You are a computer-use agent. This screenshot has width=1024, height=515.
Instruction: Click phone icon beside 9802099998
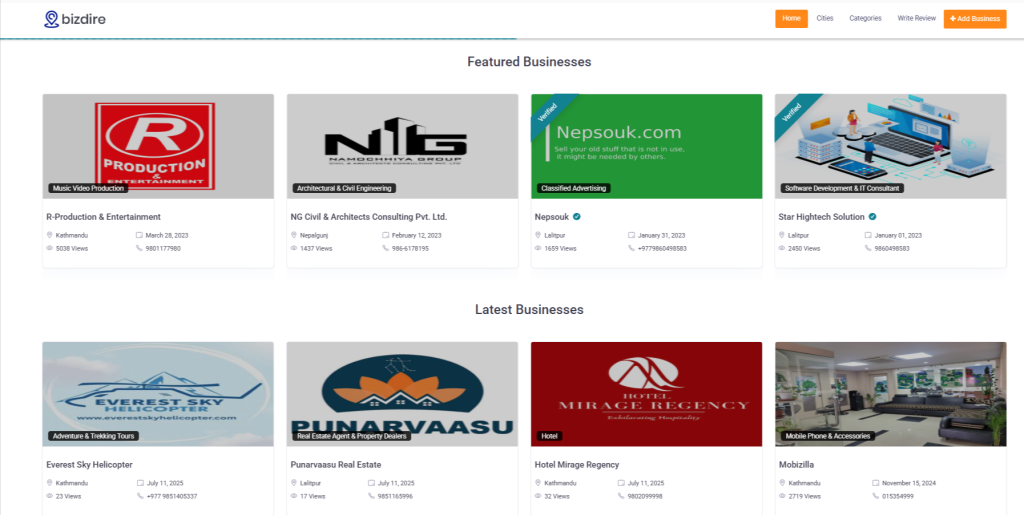pos(621,497)
